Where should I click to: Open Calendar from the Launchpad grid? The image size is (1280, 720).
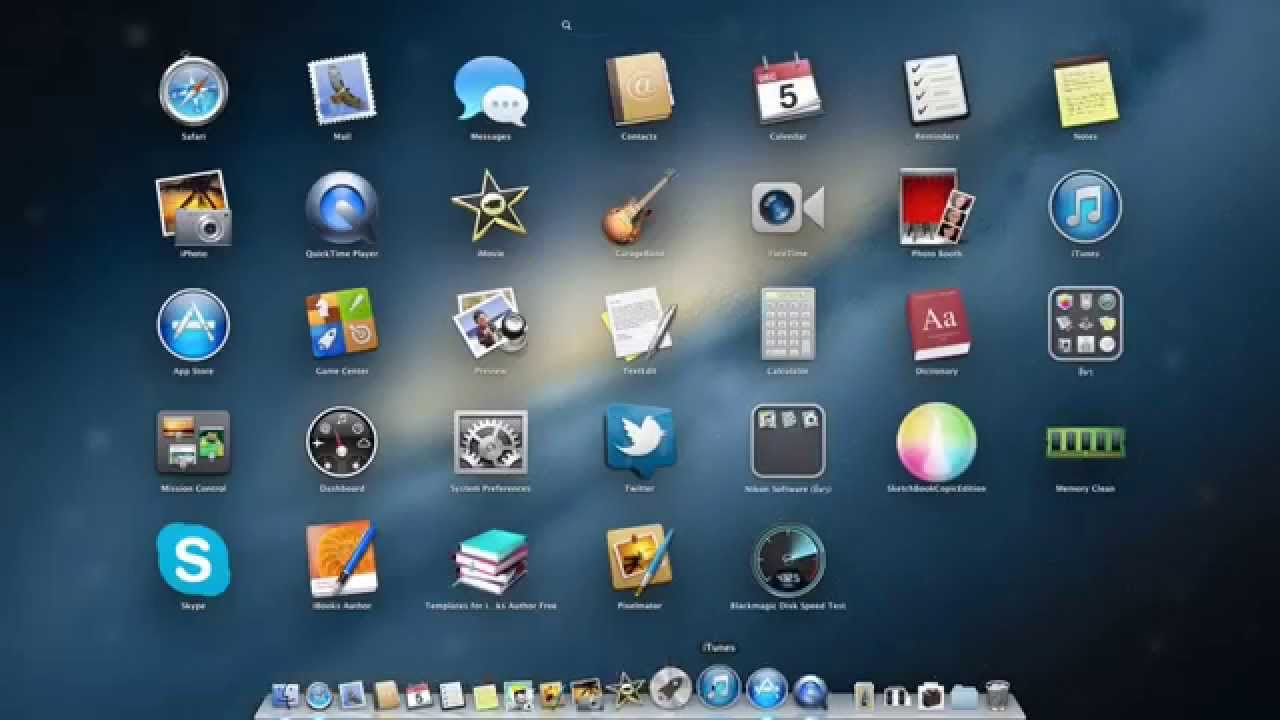[787, 90]
